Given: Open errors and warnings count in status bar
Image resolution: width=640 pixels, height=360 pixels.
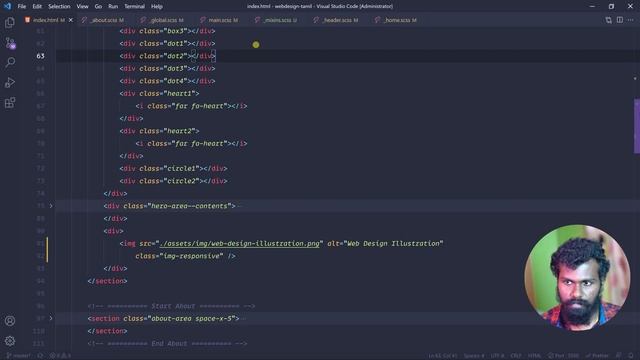Looking at the screenshot, I should tap(60, 356).
